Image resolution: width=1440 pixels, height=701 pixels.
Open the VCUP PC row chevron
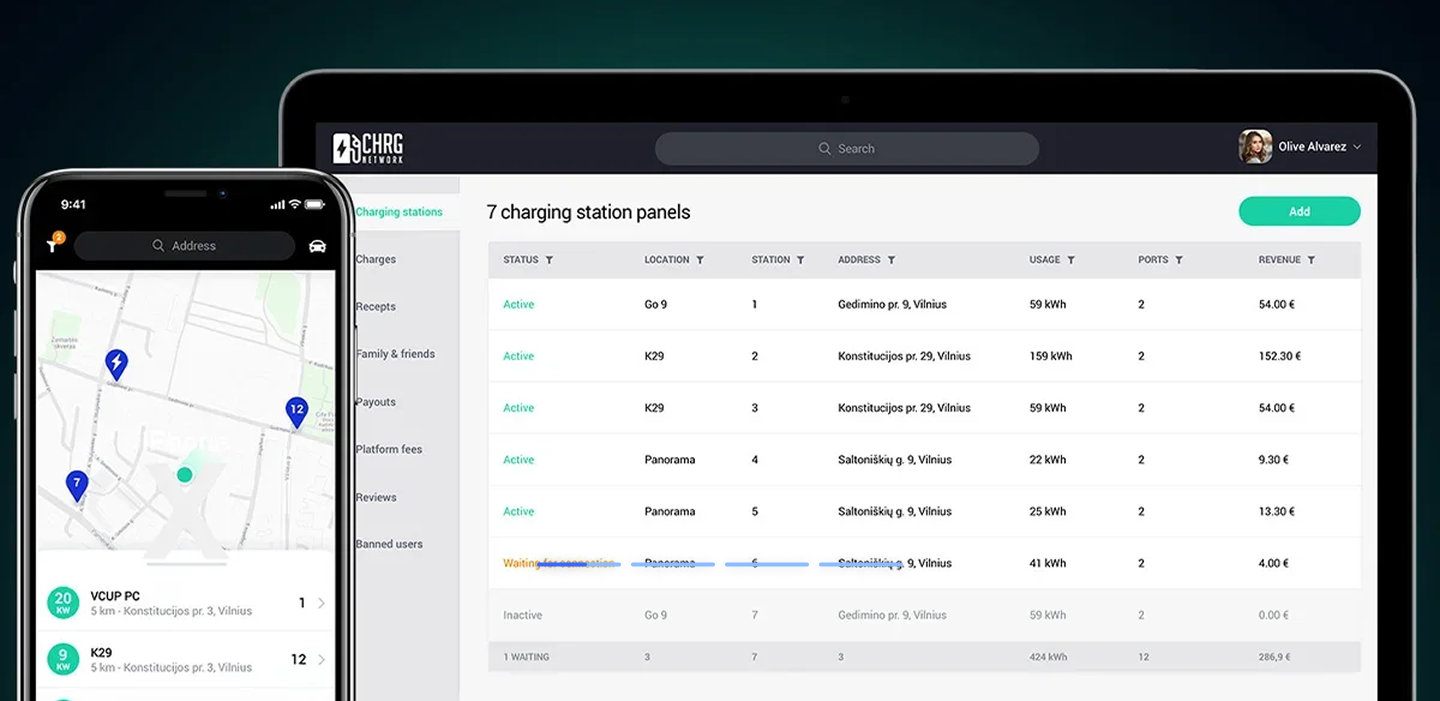(321, 603)
